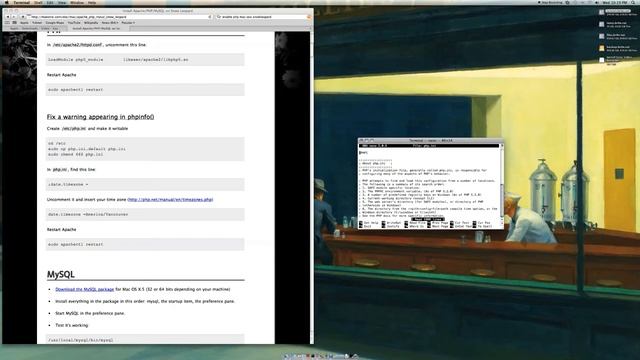The image size is (640, 360).
Task: Click WriteOut shortcut in nano
Action: click(391, 223)
